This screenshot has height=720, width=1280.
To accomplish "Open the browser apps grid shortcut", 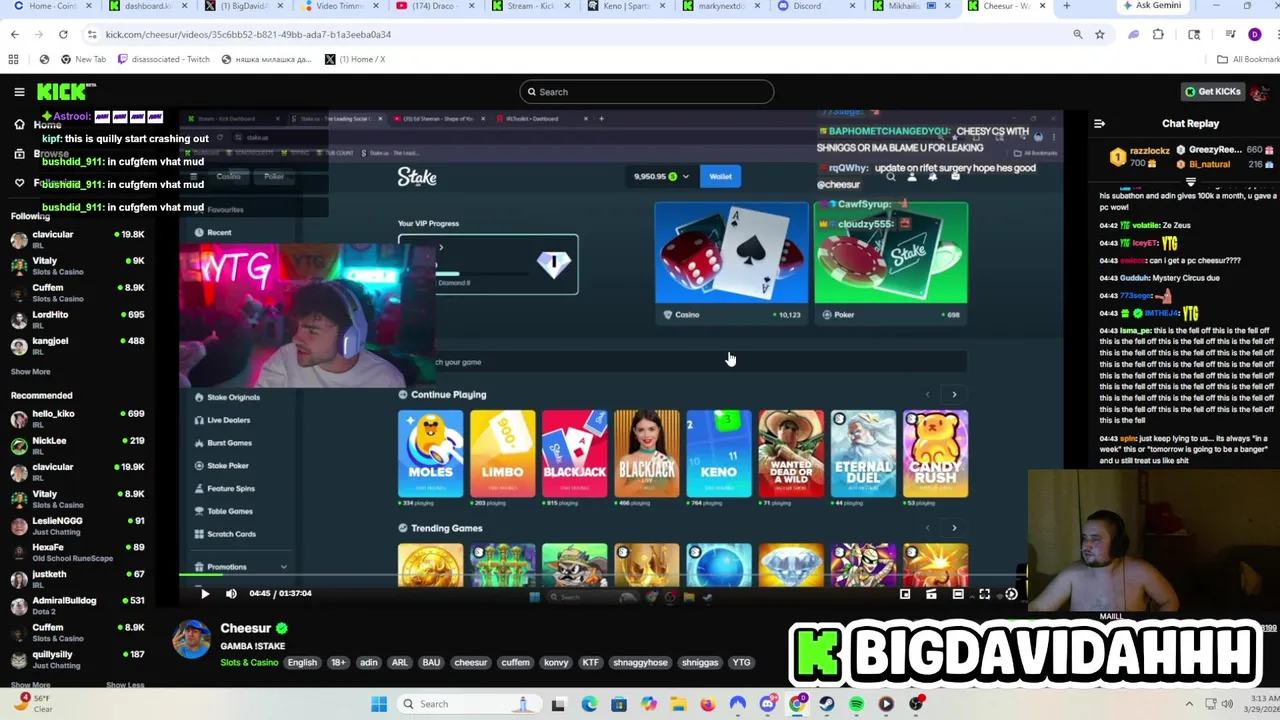I will tap(13, 59).
